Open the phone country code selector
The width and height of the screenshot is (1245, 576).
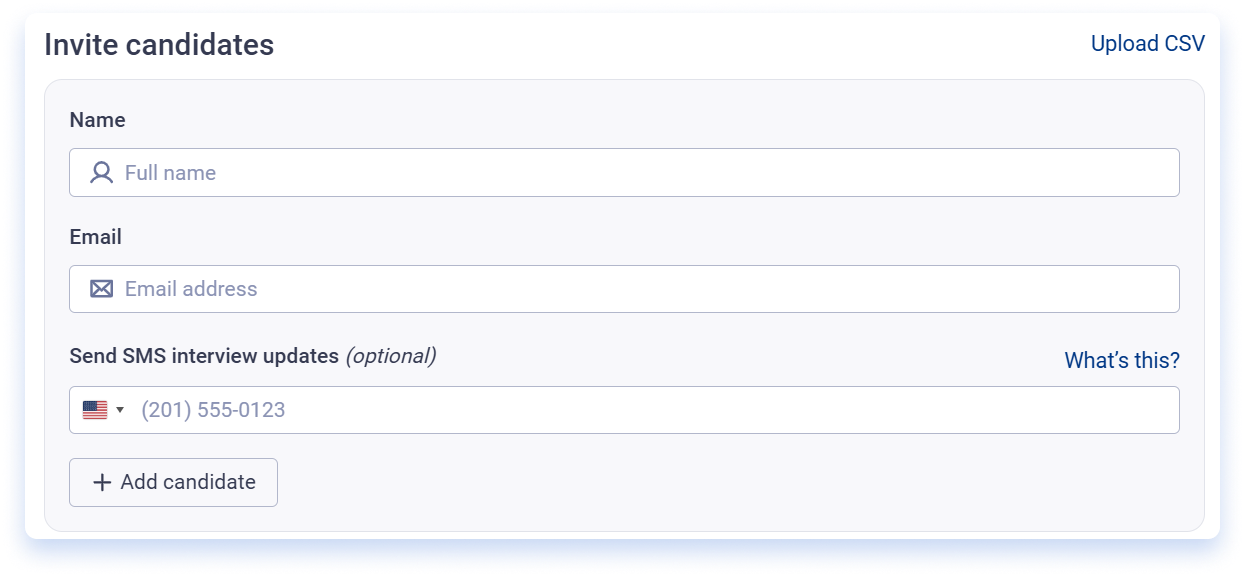click(x=104, y=410)
